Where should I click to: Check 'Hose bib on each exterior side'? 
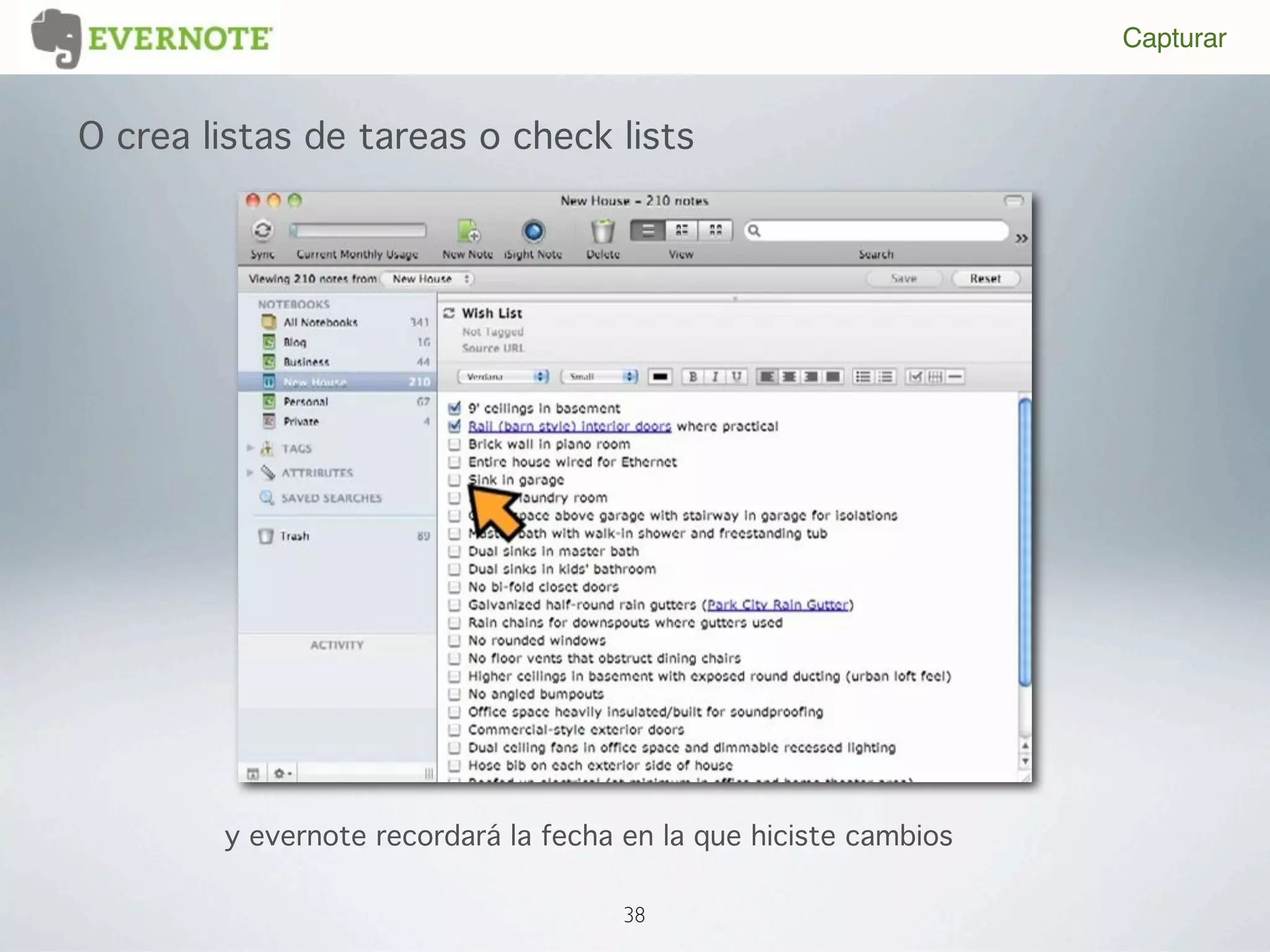click(455, 765)
